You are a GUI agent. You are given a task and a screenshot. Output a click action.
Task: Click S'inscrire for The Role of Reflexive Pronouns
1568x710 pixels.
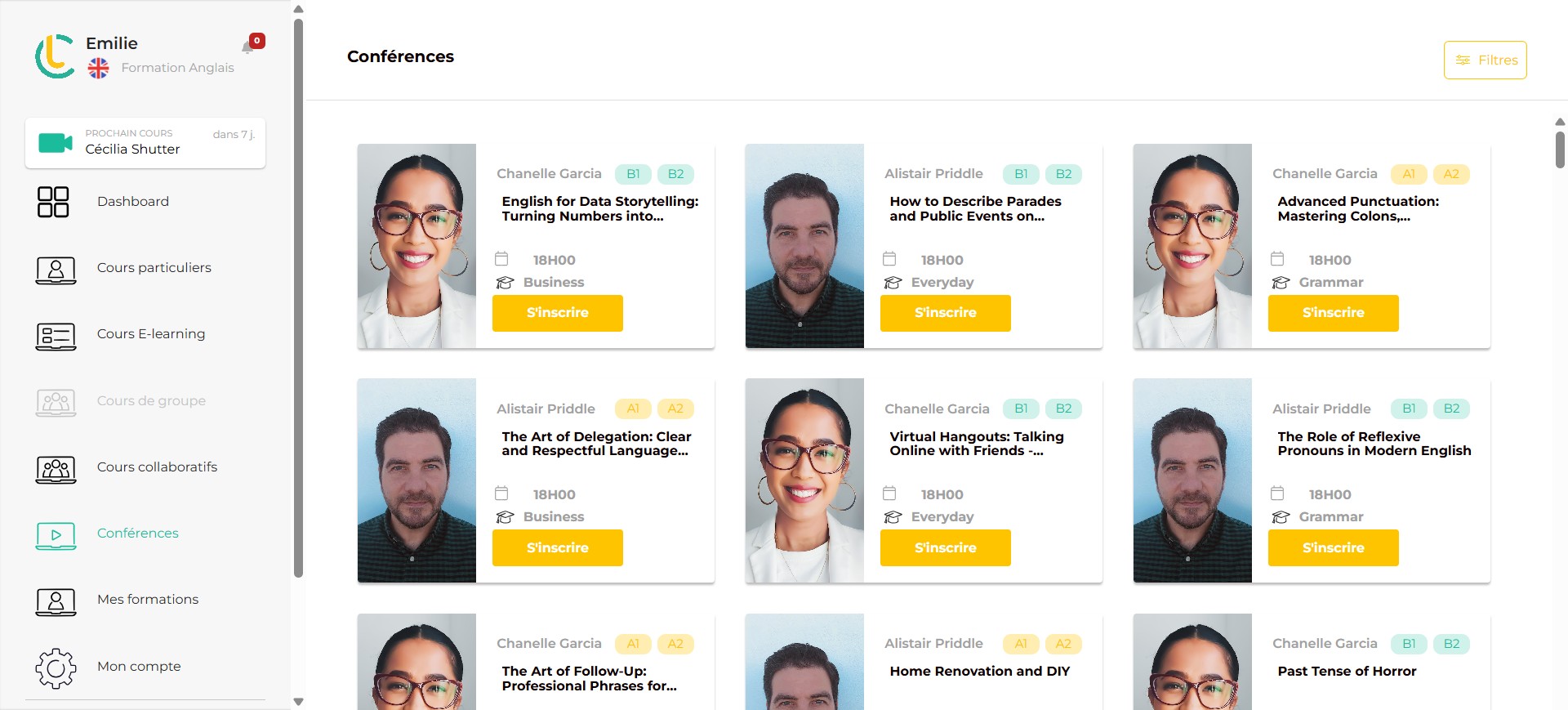coord(1334,547)
